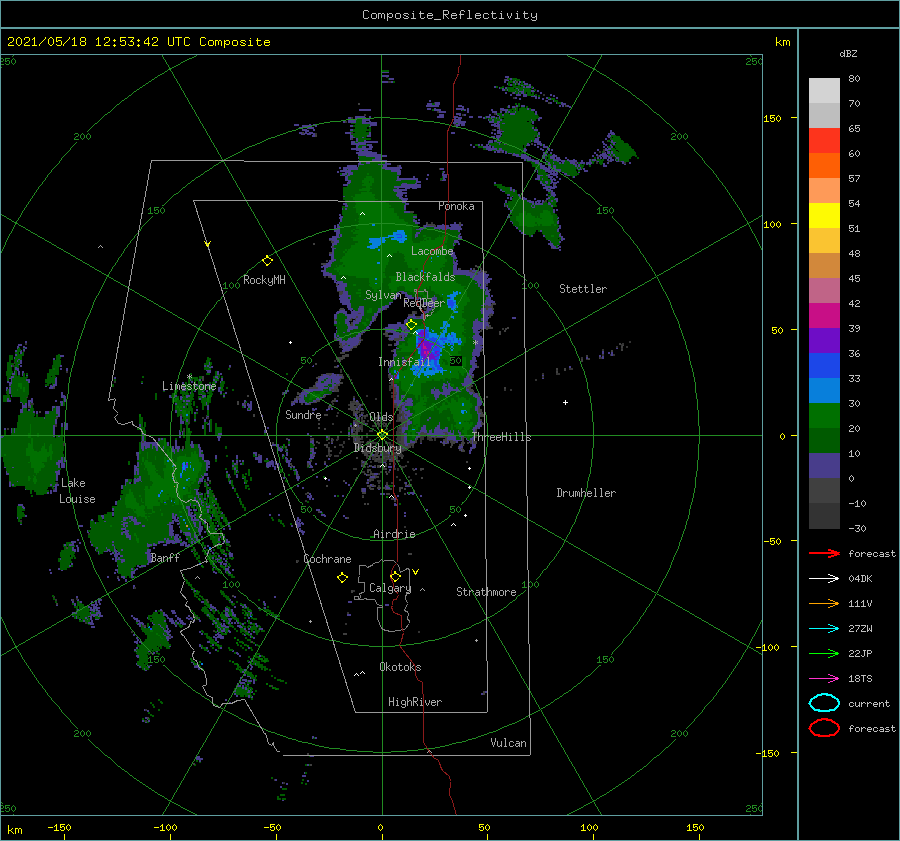Click the Strathmore town label

pyautogui.click(x=486, y=592)
